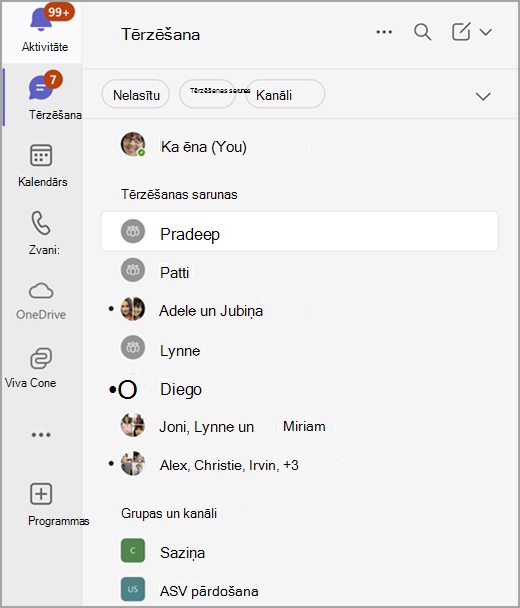Viewport: 520px width, 608px height.
Task: Click the Ka ēna profile avatar
Action: click(x=133, y=144)
